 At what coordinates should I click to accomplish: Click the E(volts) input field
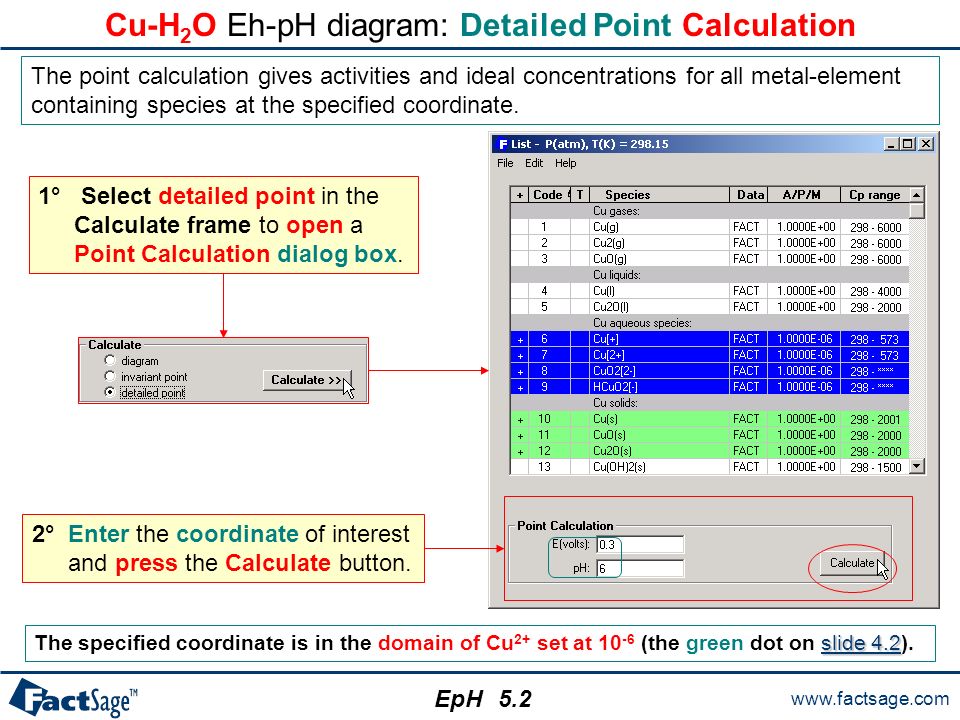click(640, 544)
